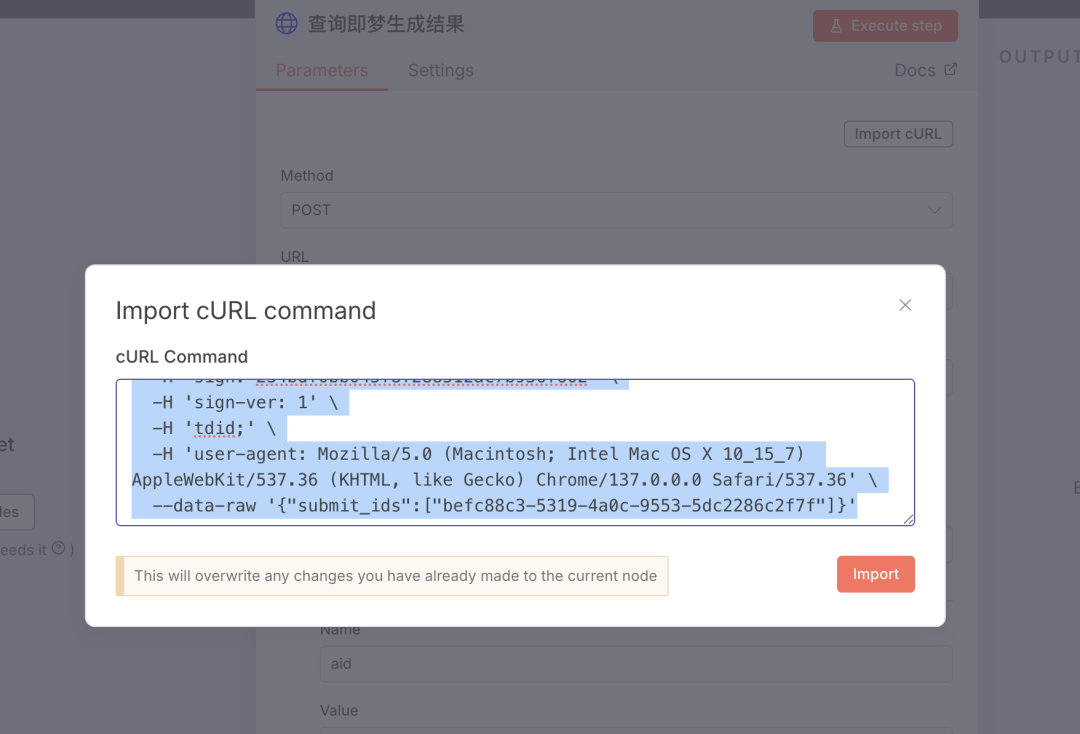
Task: Place cursor inside the cURL Command textarea
Action: (516, 450)
